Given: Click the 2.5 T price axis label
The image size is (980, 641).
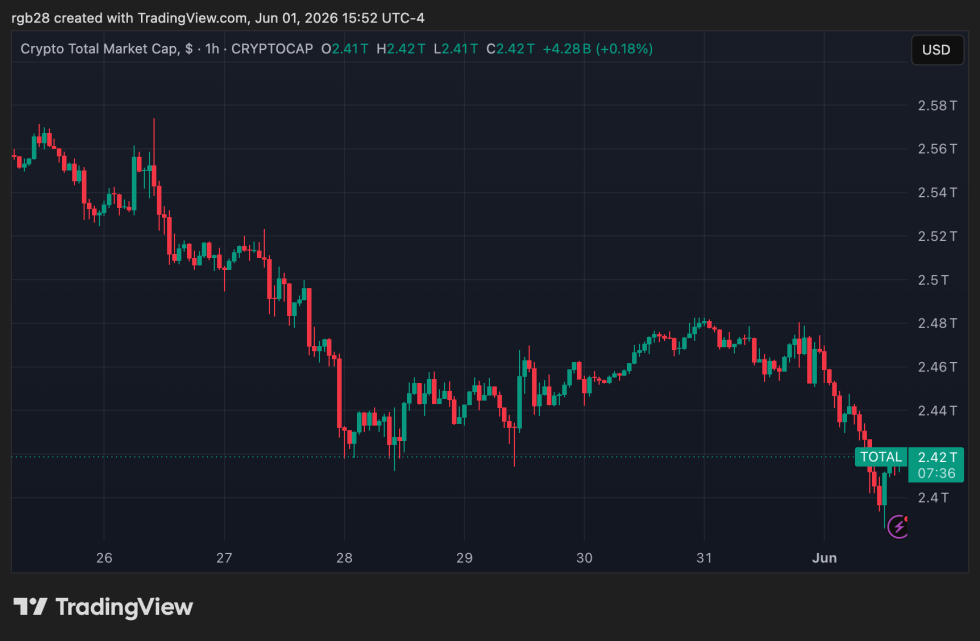Looking at the screenshot, I should click(932, 280).
